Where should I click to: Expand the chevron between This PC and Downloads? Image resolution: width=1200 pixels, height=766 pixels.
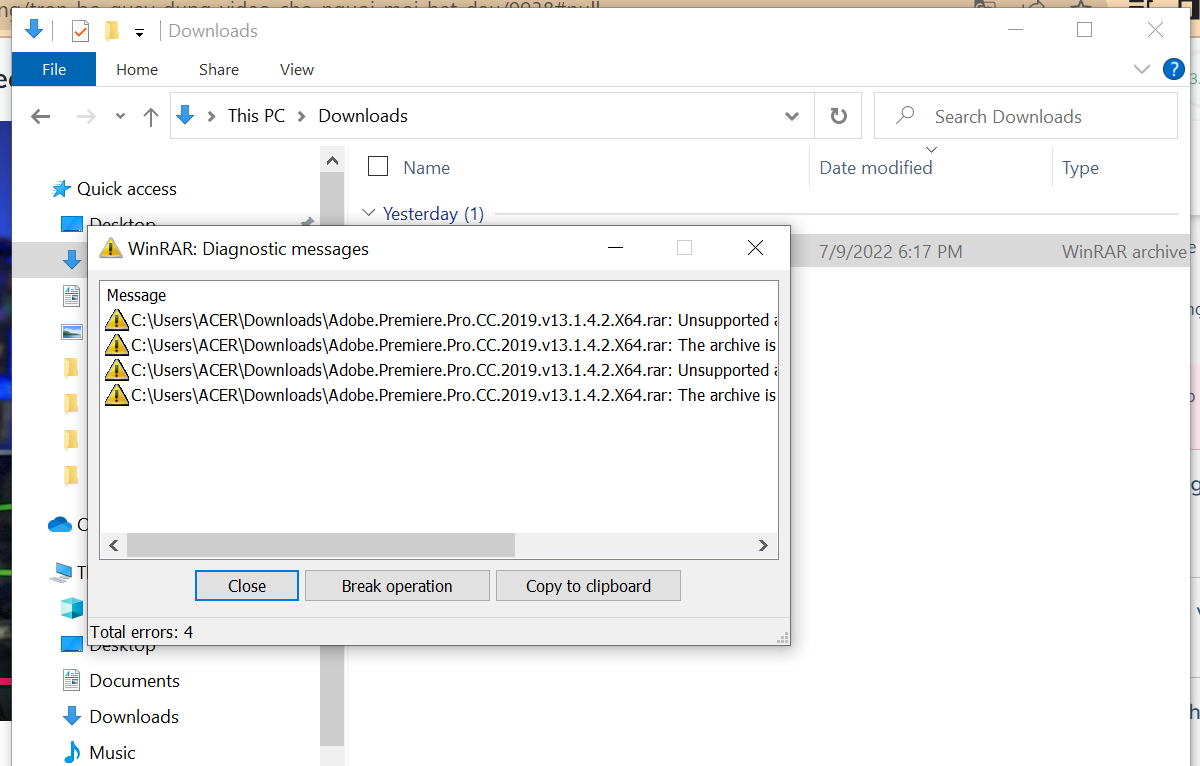point(301,116)
